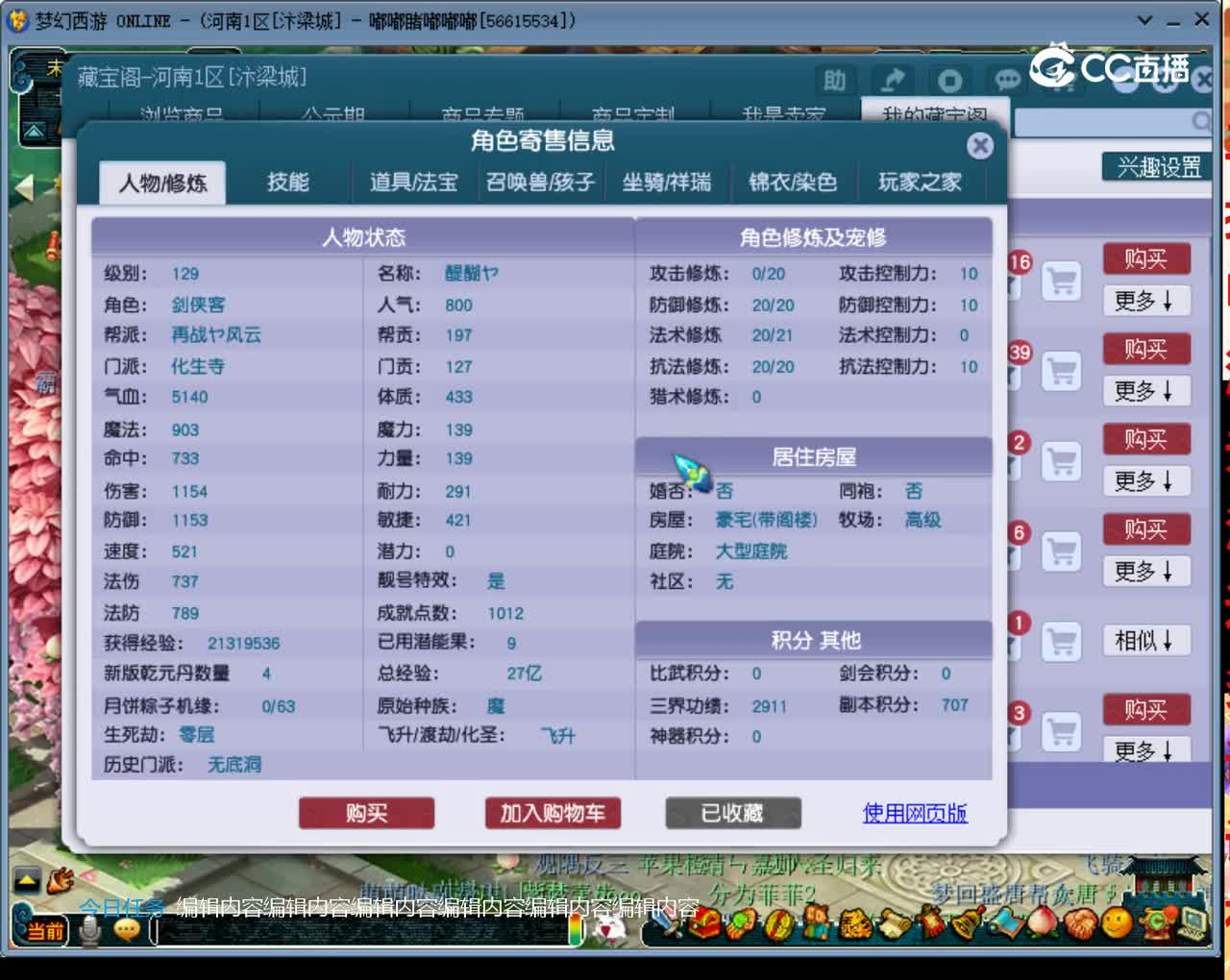Click the round stop icon in the header
This screenshot has width=1230, height=980.
click(x=949, y=82)
